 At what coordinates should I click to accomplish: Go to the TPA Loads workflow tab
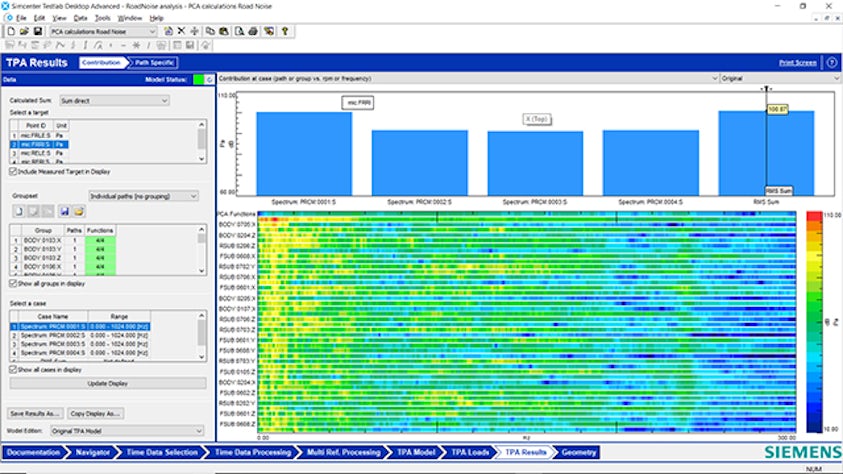(470, 453)
